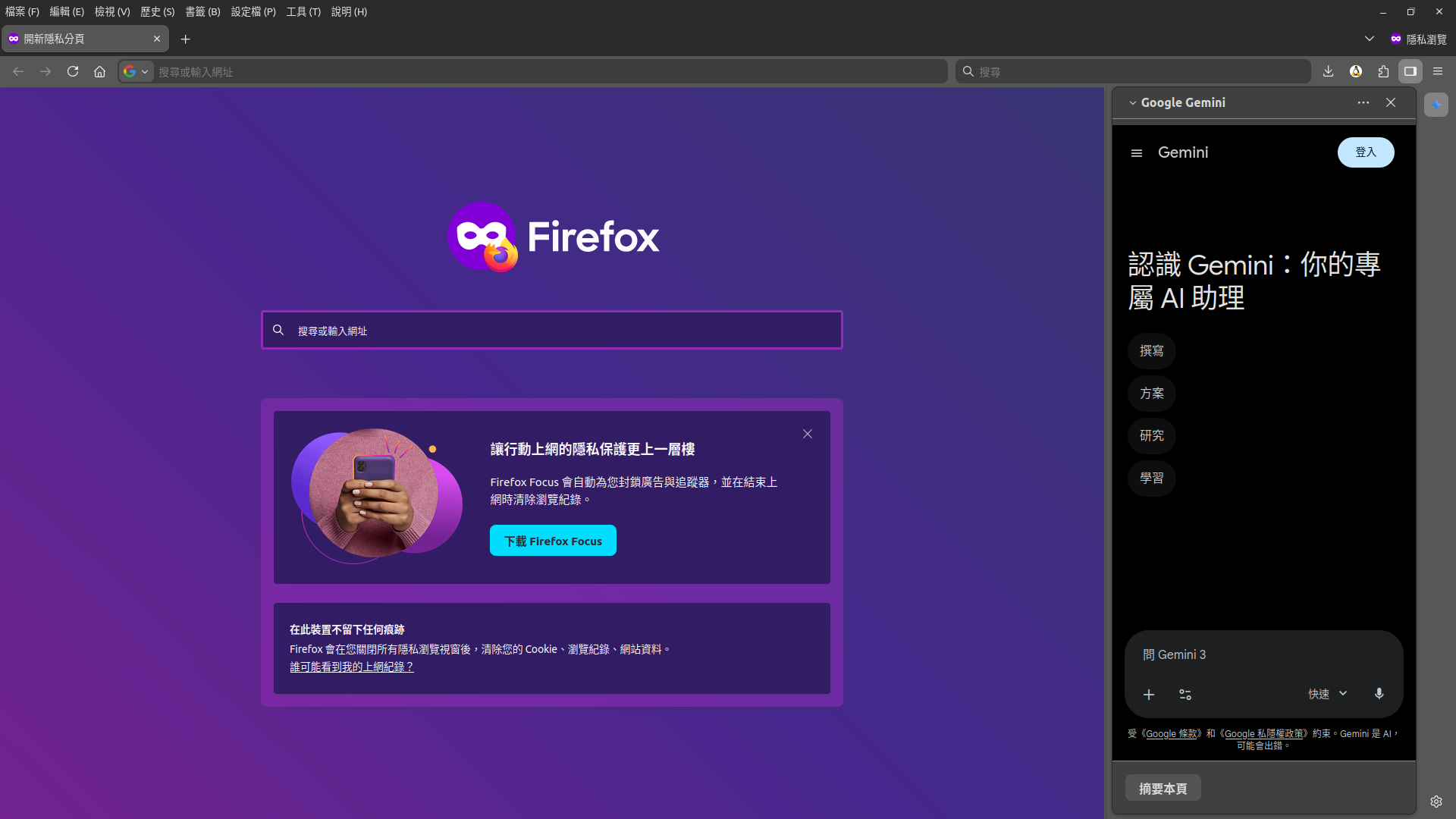Open the Google Gemini sidebar options (three dots)
The image size is (1456, 819).
pos(1363,102)
